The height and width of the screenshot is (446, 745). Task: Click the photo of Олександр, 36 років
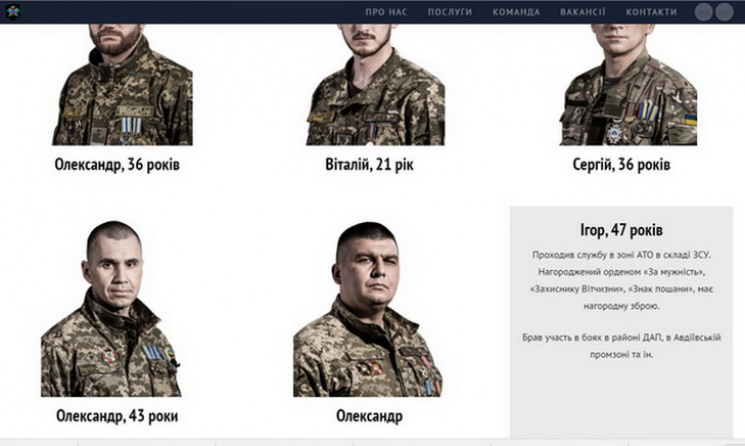coord(123,85)
